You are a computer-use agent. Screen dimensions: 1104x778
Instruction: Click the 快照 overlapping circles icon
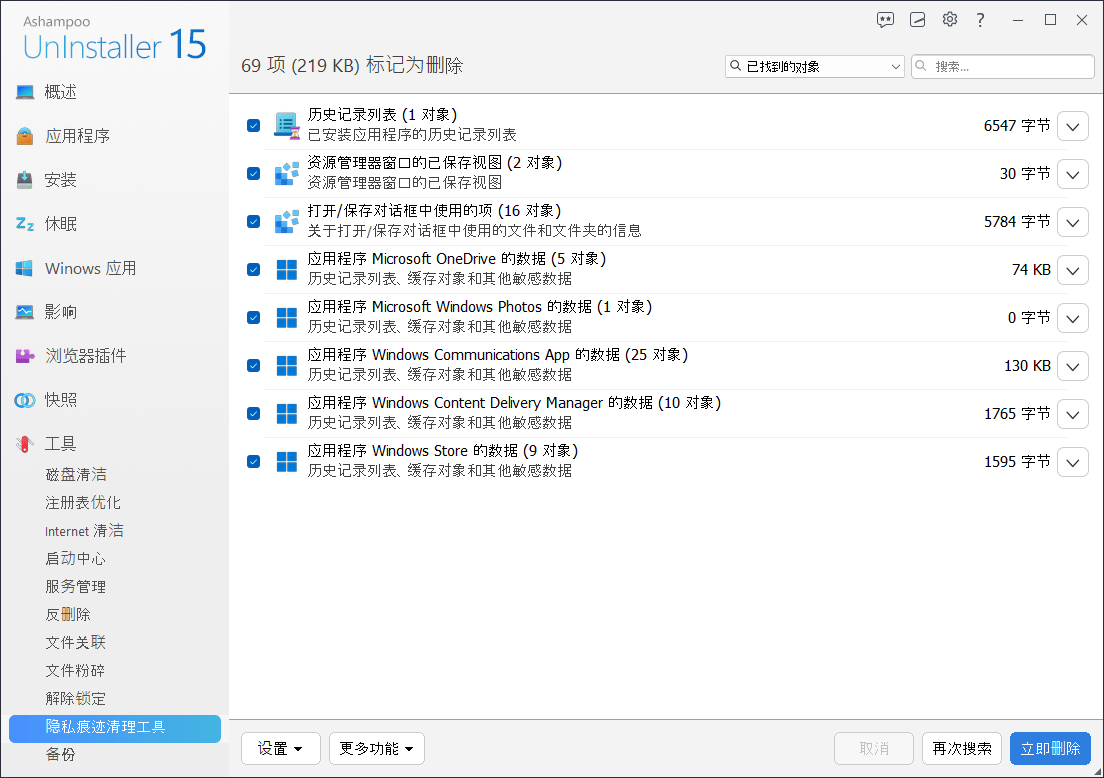coord(25,400)
